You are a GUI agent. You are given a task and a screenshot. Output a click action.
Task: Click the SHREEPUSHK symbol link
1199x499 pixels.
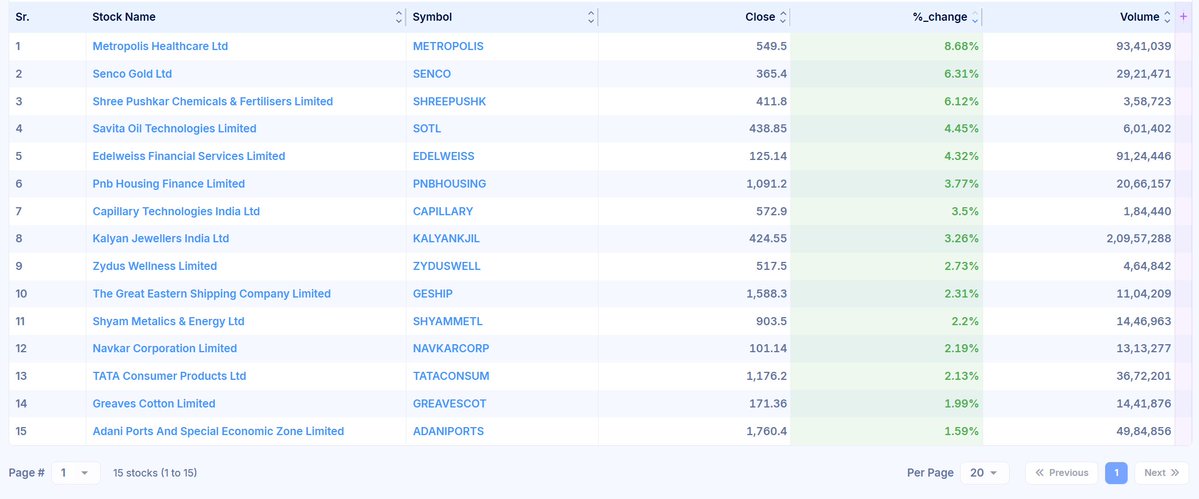[x=450, y=101]
